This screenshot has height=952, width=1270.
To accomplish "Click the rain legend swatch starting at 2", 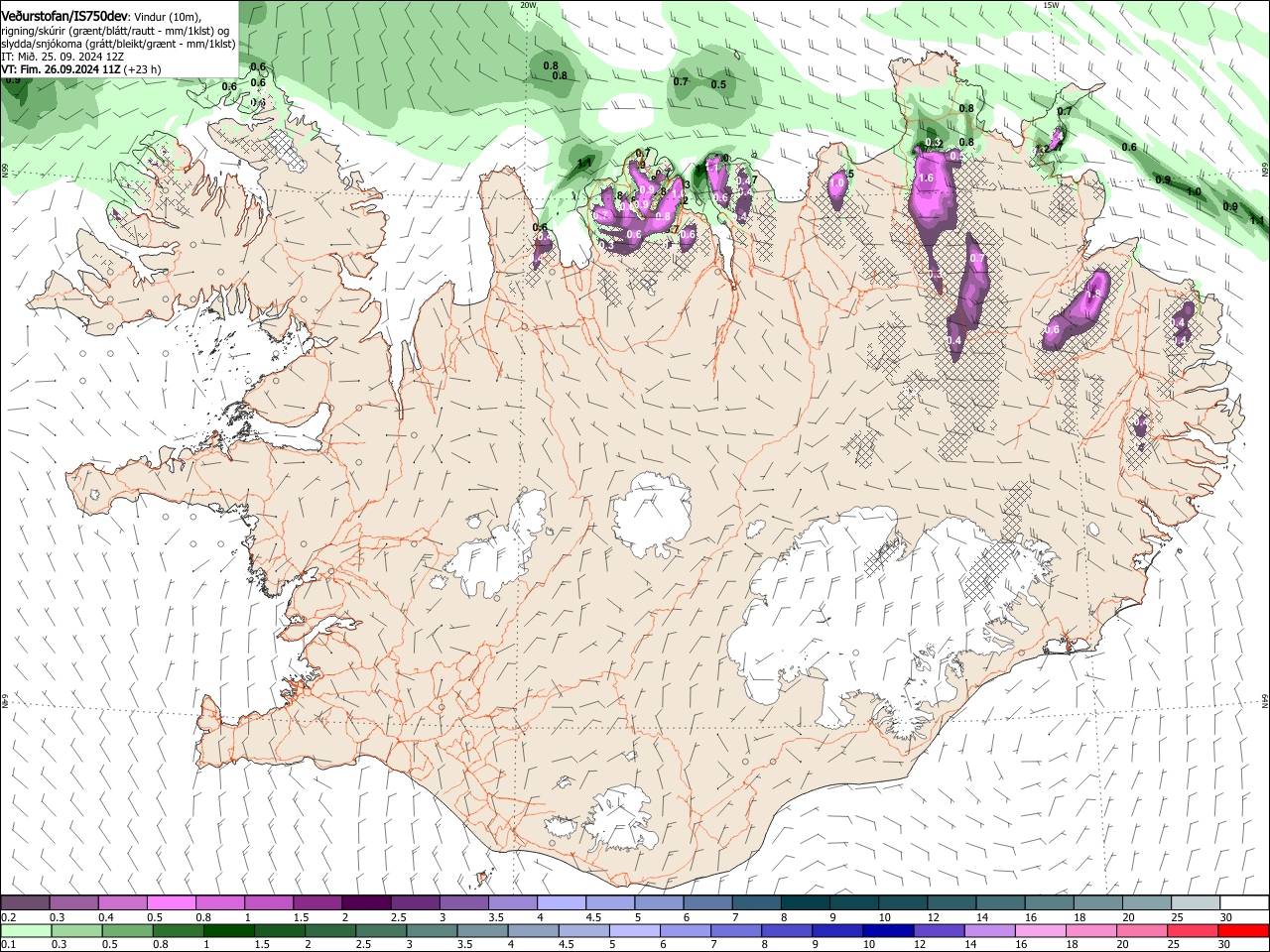I will [329, 931].
